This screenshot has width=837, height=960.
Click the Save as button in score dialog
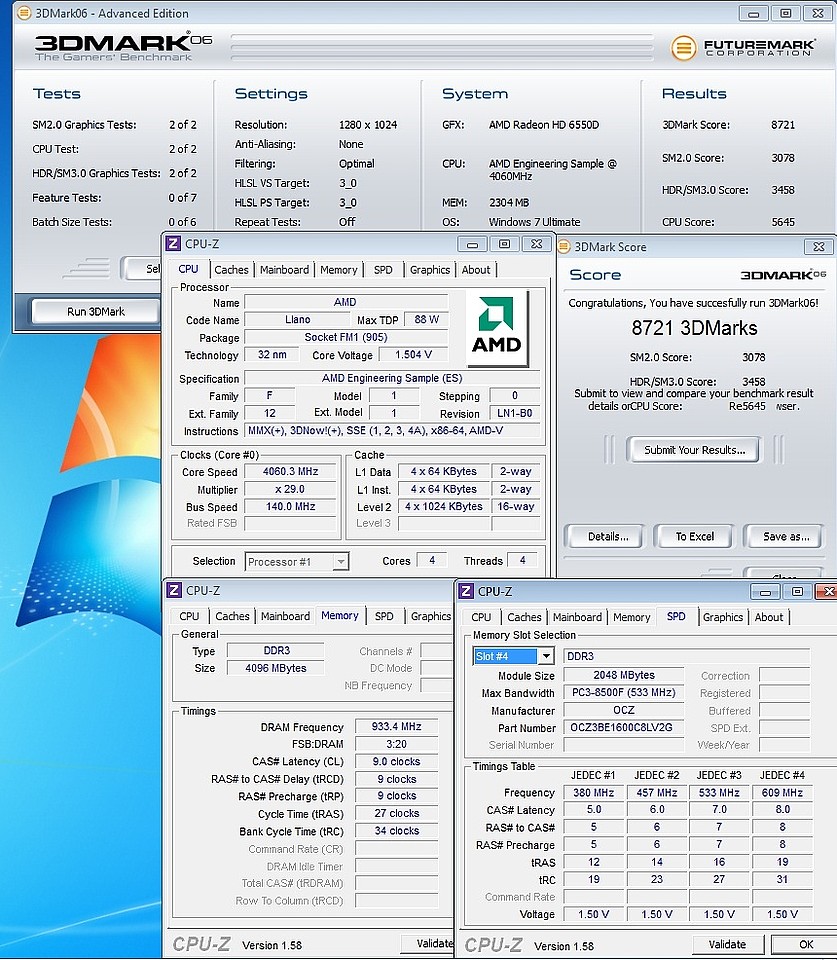pyautogui.click(x=786, y=537)
